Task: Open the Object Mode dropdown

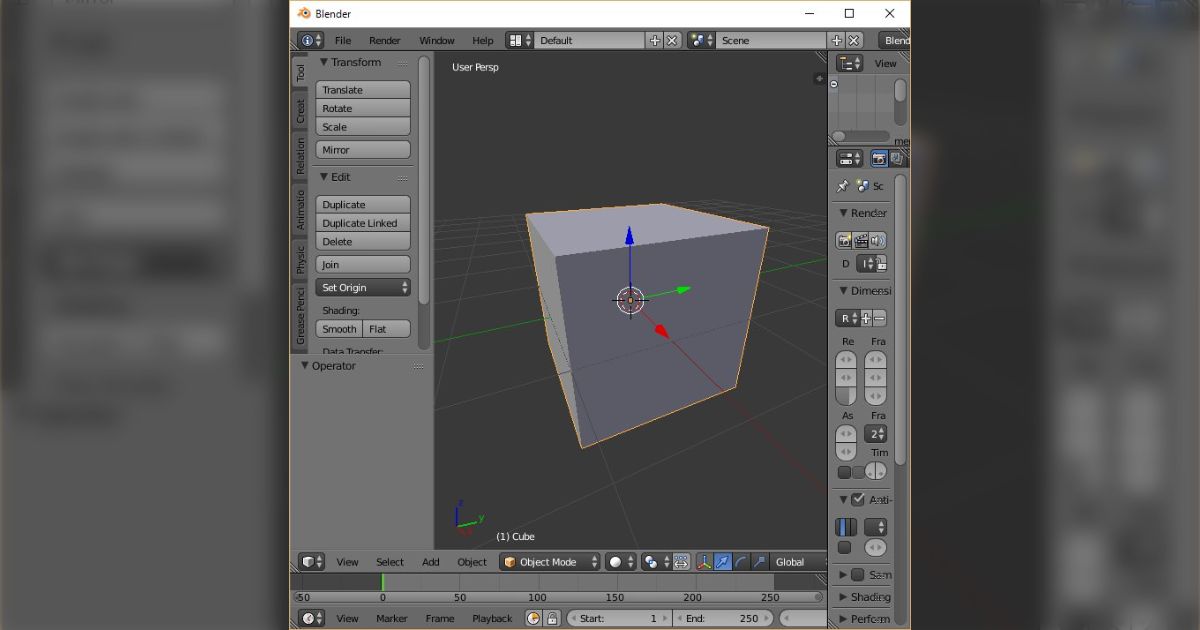Action: pyautogui.click(x=549, y=561)
